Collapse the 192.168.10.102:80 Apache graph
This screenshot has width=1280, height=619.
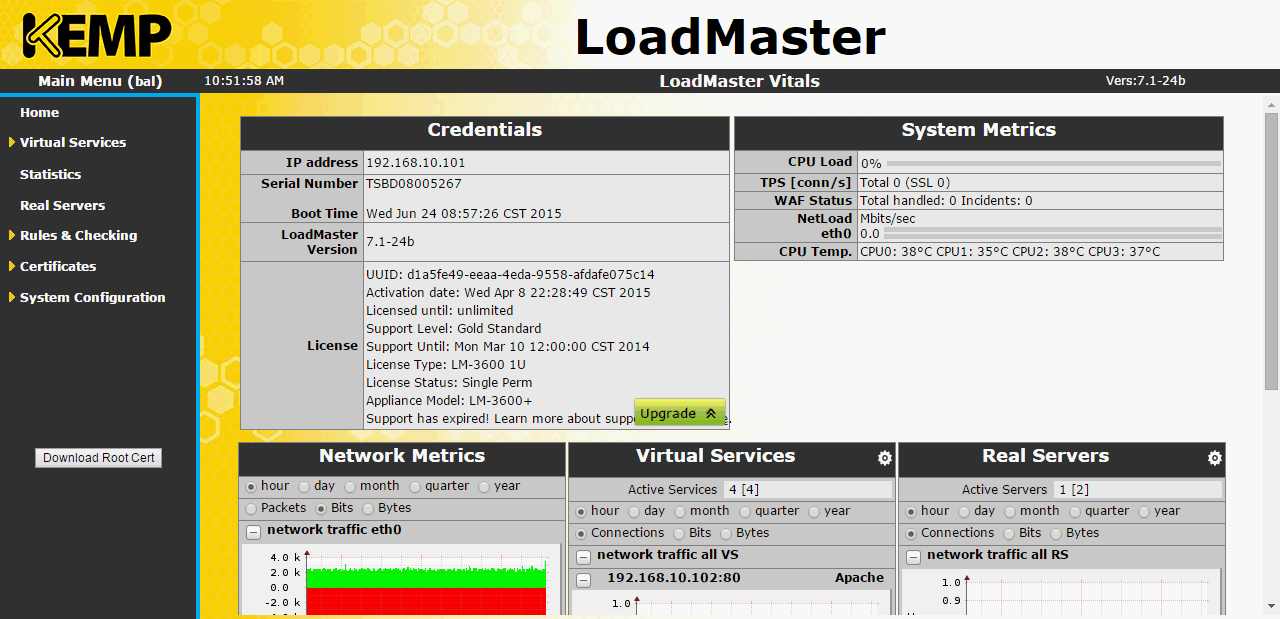coord(583,579)
